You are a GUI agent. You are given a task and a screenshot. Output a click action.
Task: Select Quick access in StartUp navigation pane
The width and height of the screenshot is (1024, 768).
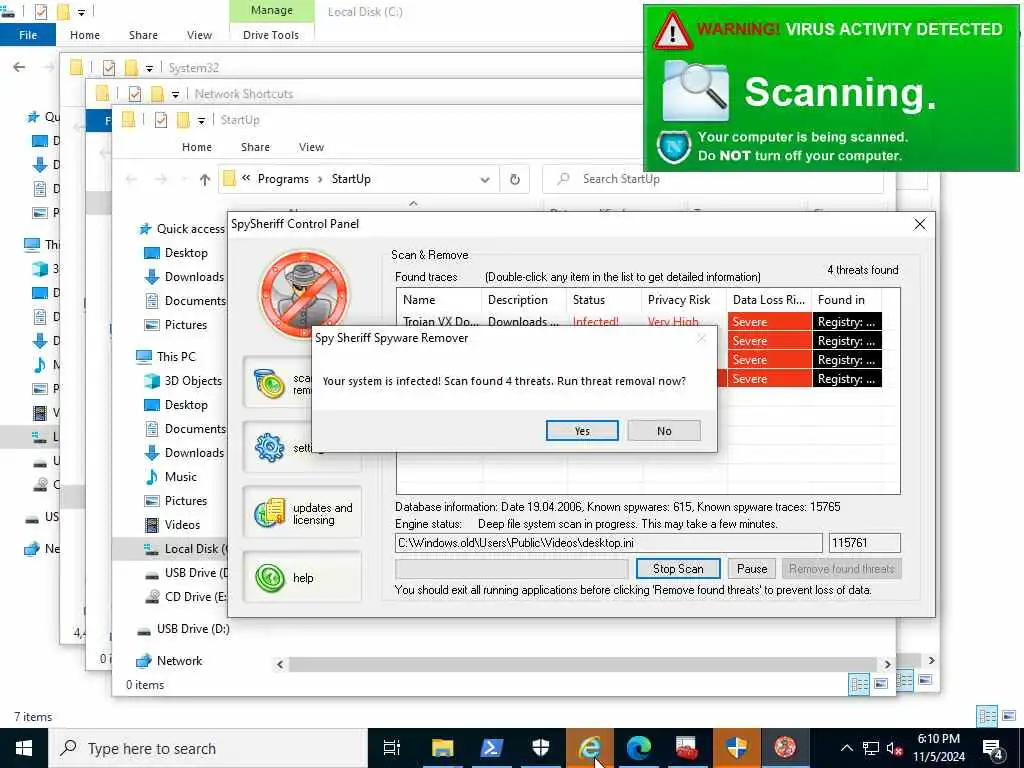[x=181, y=229]
